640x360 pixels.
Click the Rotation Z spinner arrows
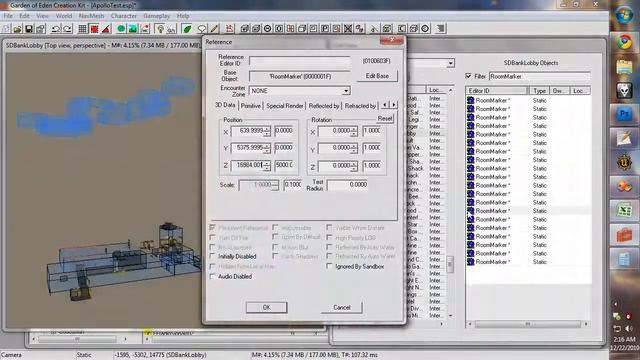click(x=354, y=165)
